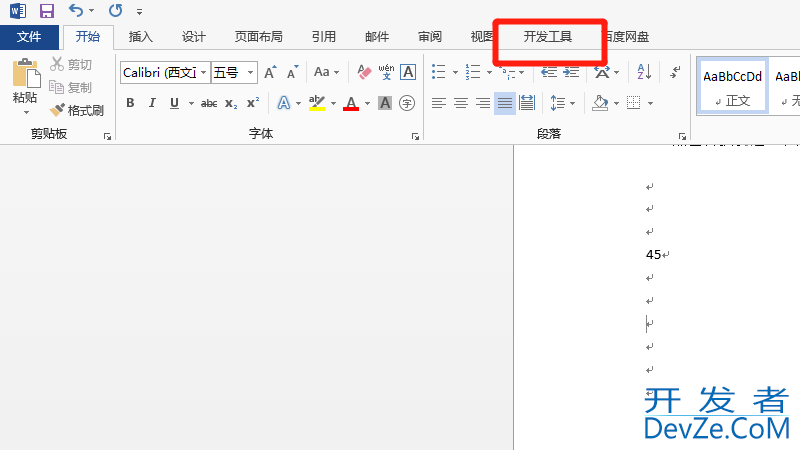
Task: Click the 格式刷 format painter
Action: click(x=77, y=110)
